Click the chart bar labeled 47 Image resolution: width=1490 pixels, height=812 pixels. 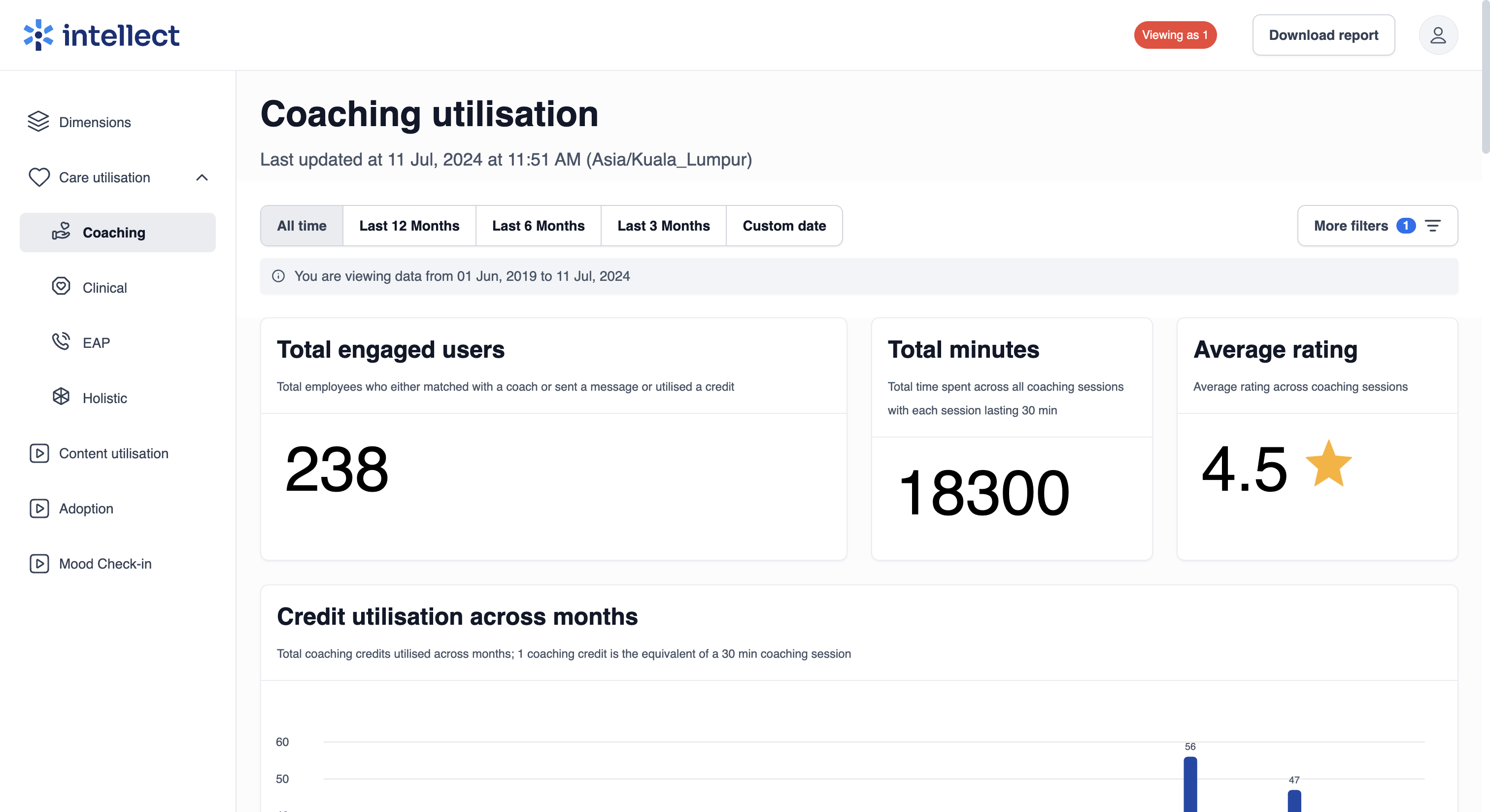pyautogui.click(x=1294, y=801)
